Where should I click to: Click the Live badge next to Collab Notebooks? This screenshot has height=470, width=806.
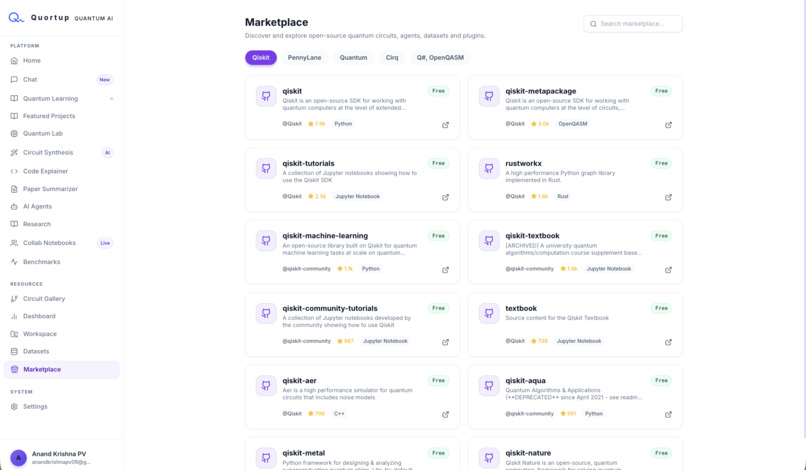[x=105, y=243]
